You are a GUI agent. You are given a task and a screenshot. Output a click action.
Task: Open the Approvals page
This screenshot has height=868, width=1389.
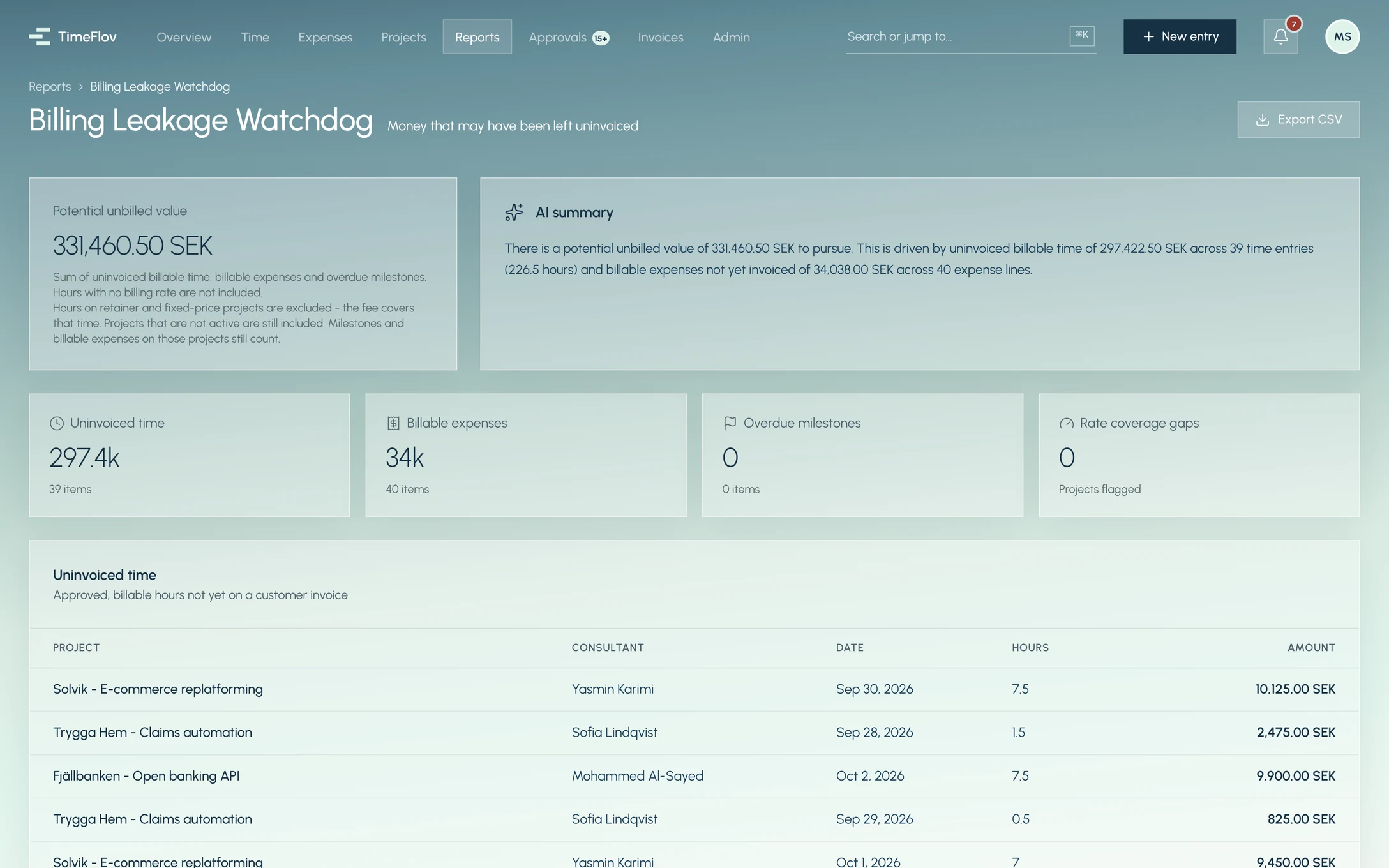tap(569, 37)
